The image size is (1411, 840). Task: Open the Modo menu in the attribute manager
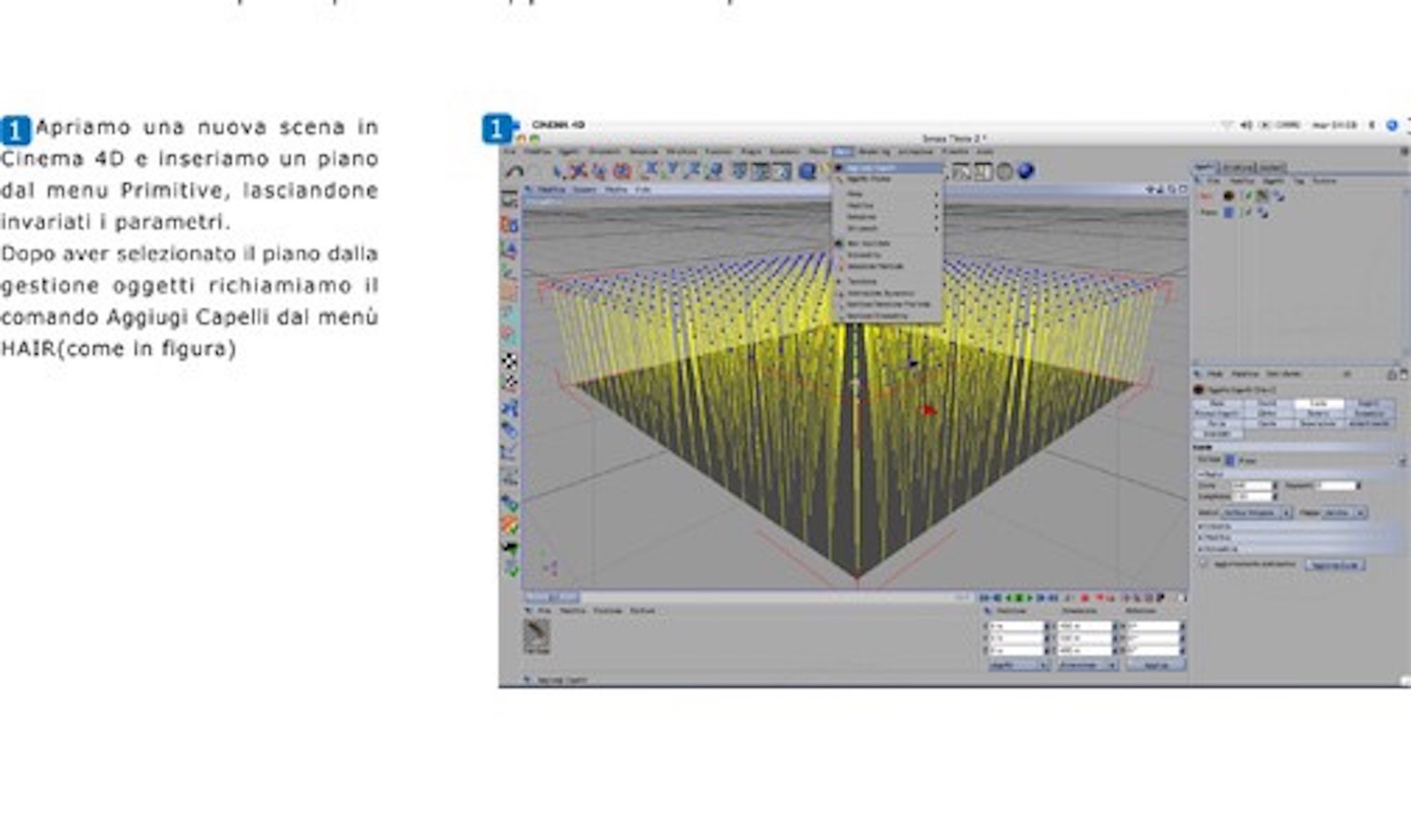1215,374
